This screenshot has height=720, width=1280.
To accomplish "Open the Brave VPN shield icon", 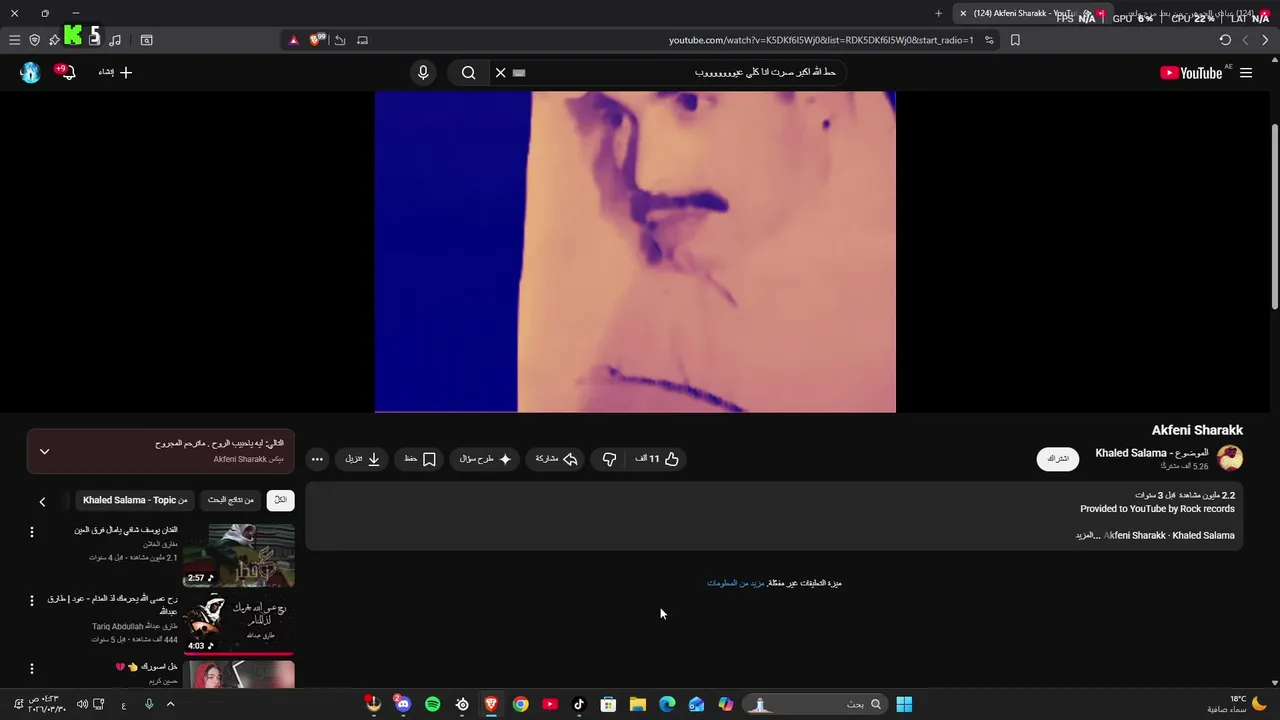I will [34, 40].
